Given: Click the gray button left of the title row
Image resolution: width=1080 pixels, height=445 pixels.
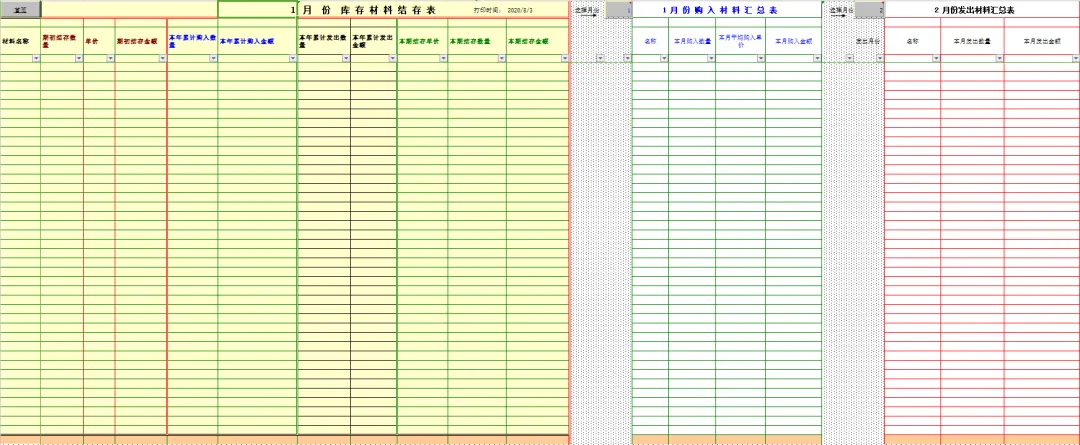Looking at the screenshot, I should pos(21,10).
